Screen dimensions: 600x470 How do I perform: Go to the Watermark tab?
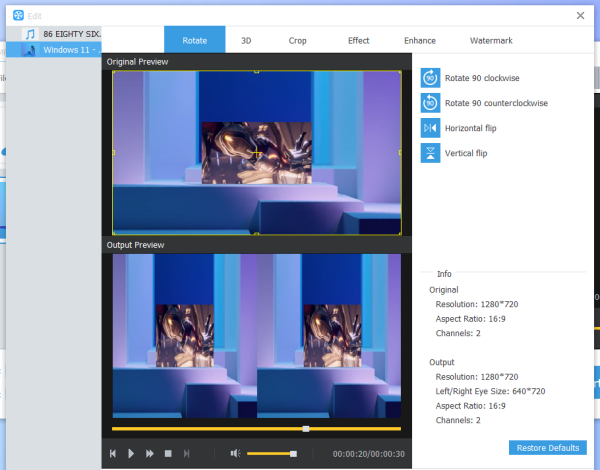point(491,41)
